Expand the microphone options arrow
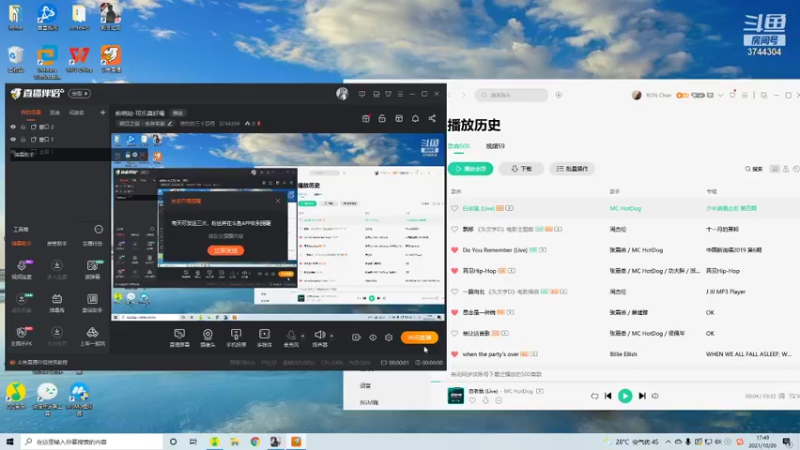 (x=303, y=336)
